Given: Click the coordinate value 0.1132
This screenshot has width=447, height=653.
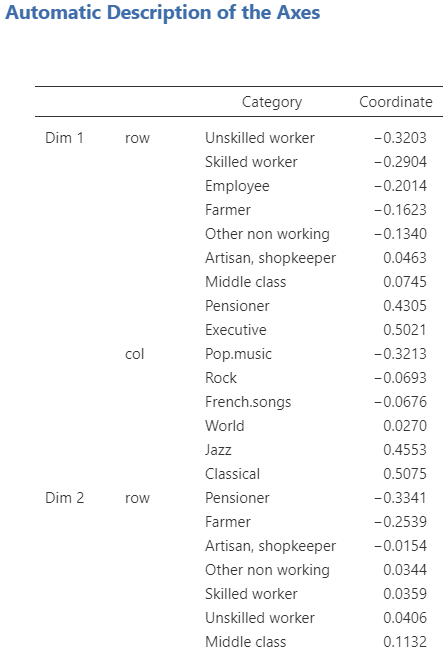Looking at the screenshot, I should click(x=405, y=642).
